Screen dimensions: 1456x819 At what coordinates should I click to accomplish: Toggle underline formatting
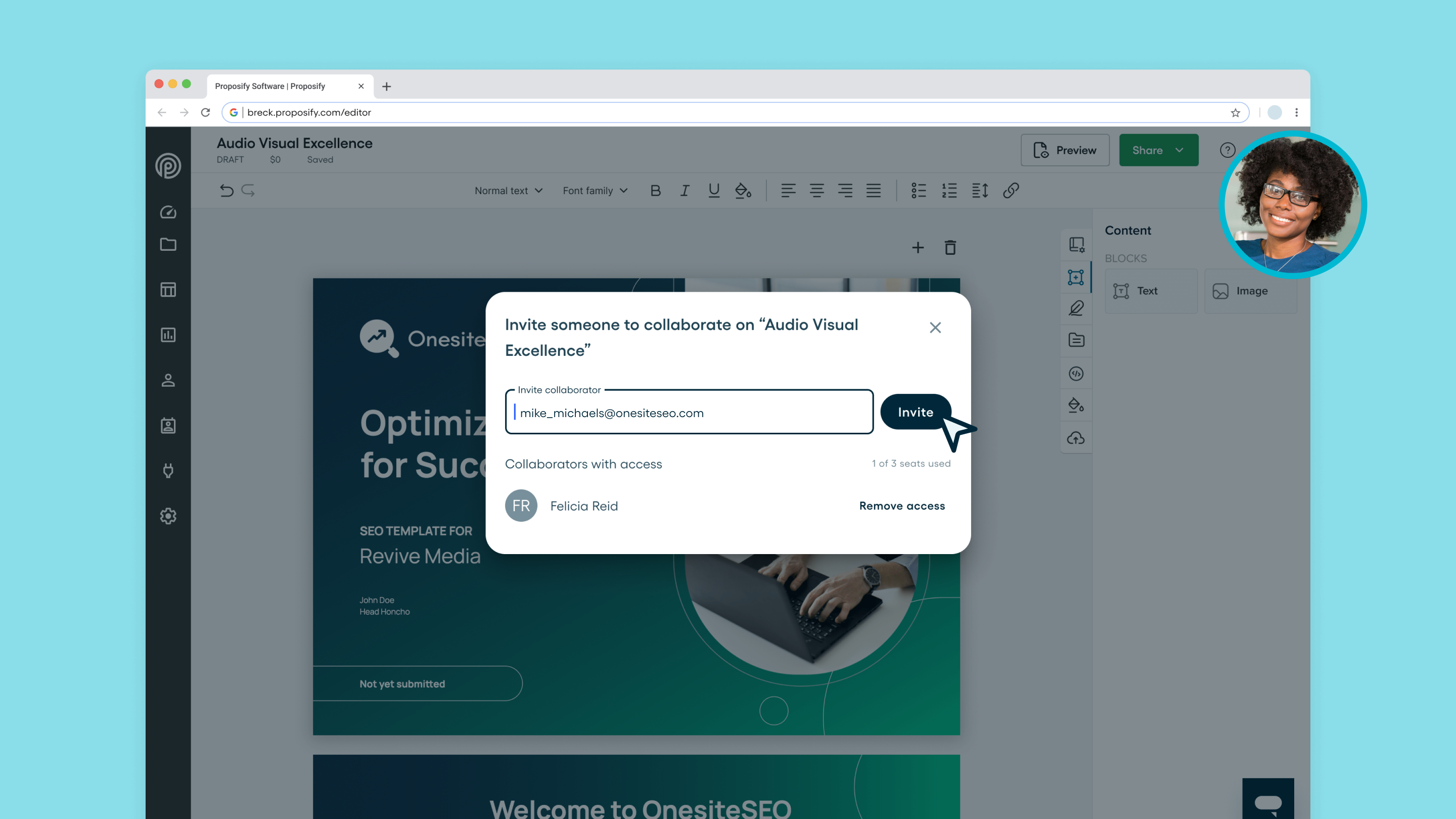(714, 191)
